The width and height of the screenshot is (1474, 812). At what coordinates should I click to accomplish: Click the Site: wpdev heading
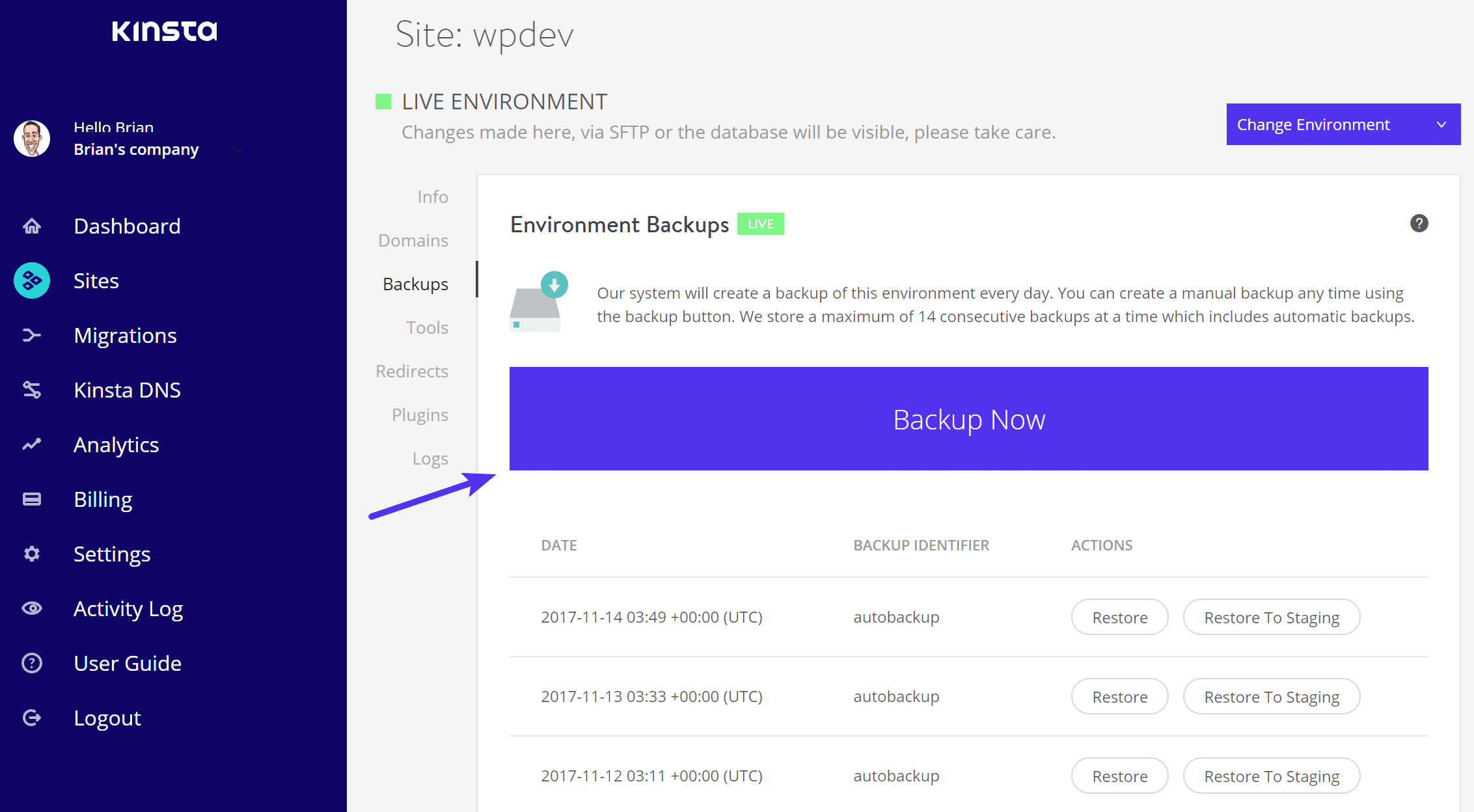point(484,34)
